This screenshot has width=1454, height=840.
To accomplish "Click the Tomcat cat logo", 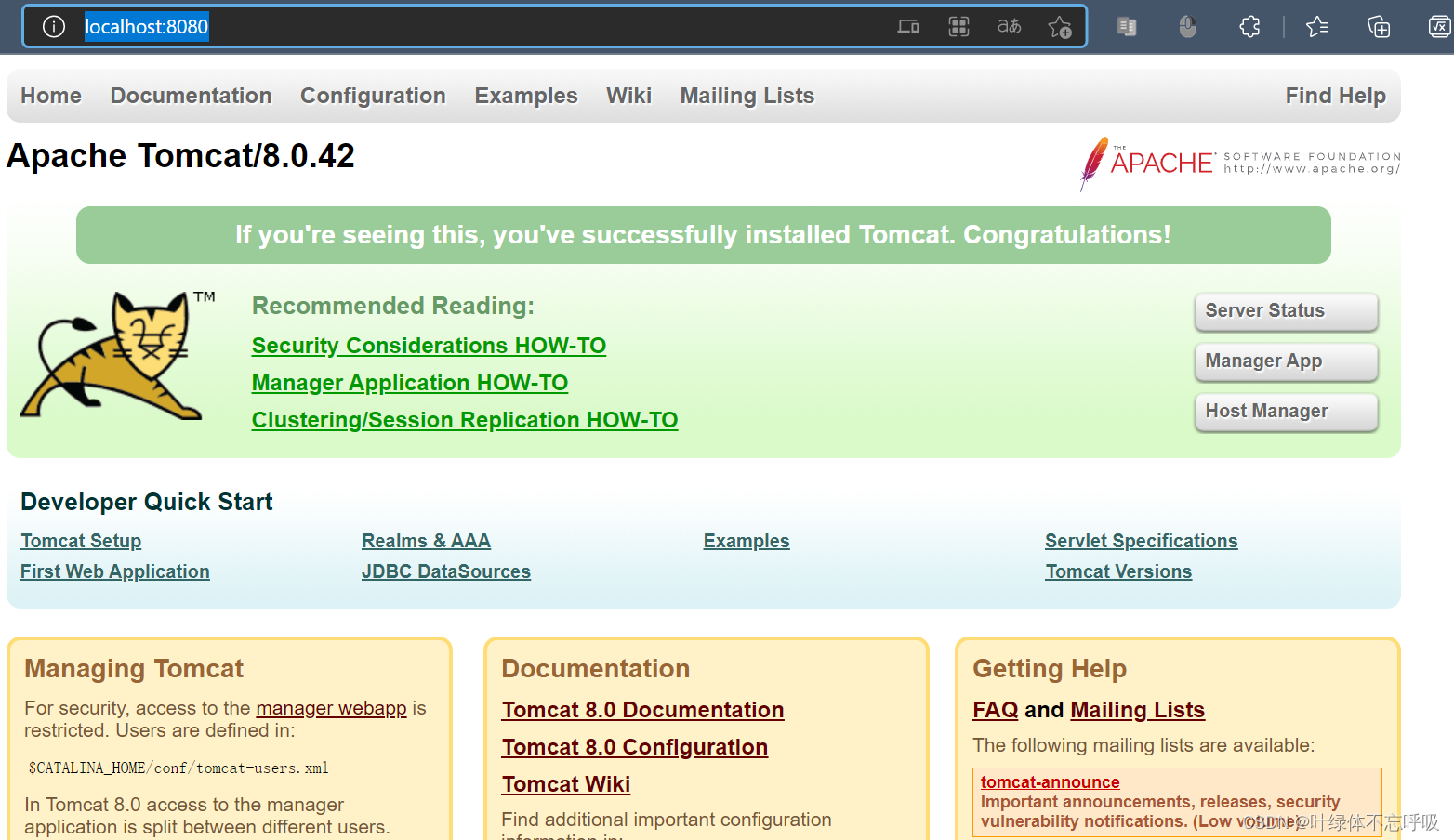I will [x=117, y=356].
